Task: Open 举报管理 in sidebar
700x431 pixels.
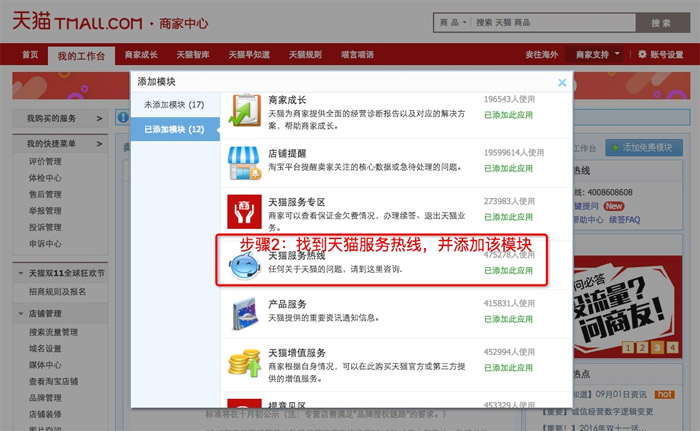Action: click(45, 211)
